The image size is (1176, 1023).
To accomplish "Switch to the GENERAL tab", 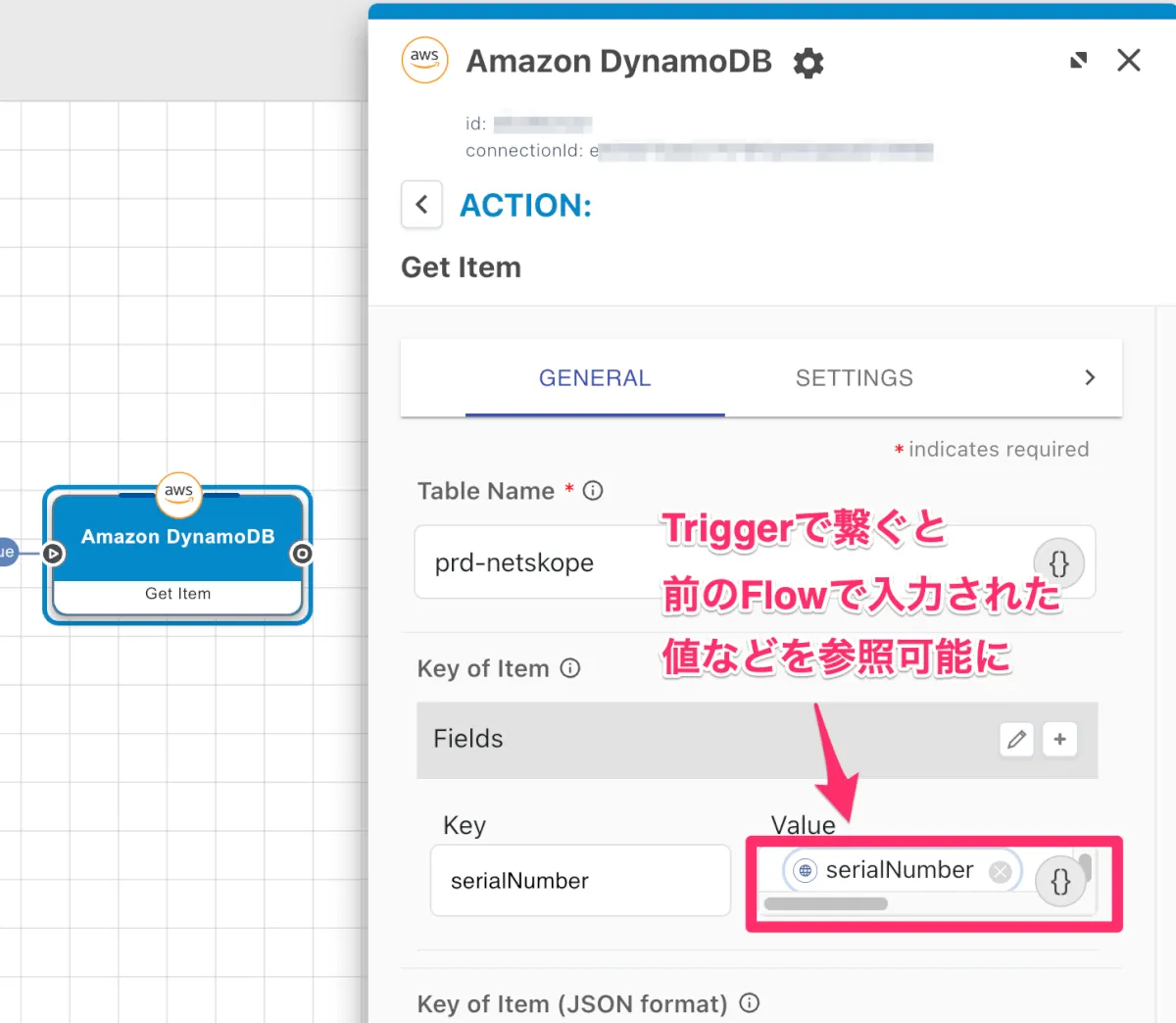I will click(x=595, y=378).
